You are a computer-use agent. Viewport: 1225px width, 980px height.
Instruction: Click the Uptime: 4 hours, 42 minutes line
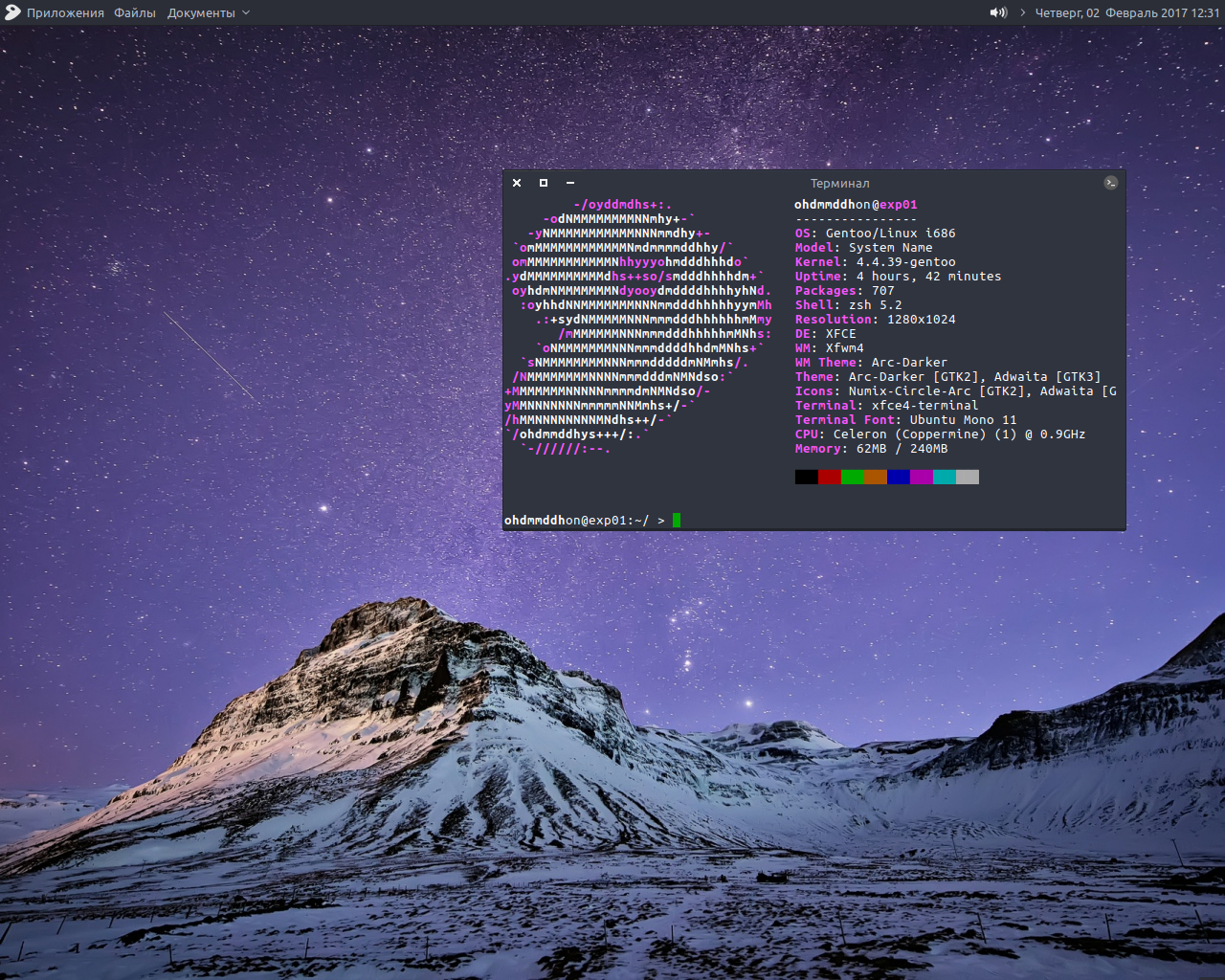[899, 276]
